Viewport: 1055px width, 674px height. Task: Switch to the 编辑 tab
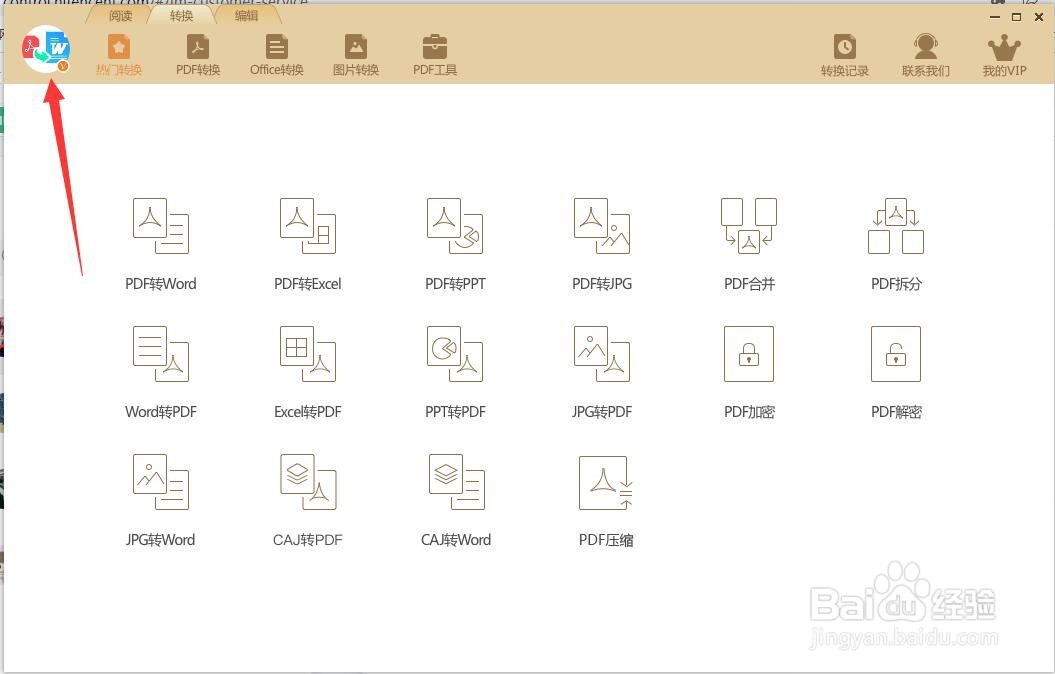tap(246, 15)
